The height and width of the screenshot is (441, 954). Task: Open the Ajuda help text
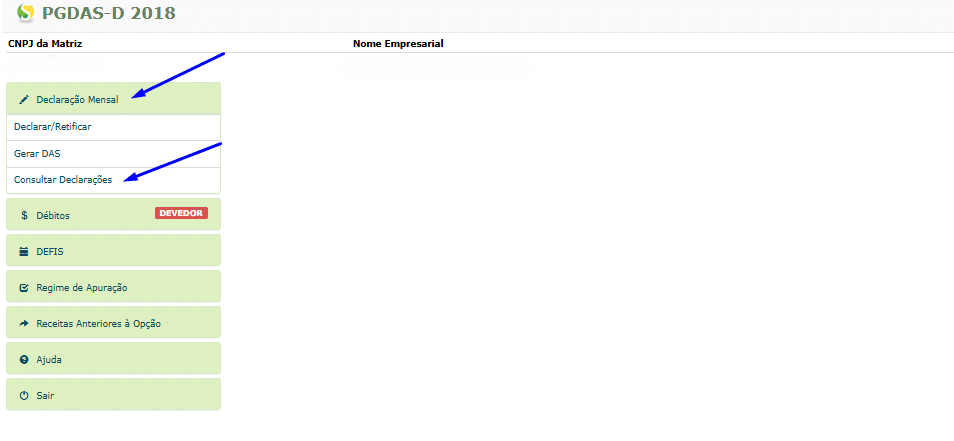point(49,359)
